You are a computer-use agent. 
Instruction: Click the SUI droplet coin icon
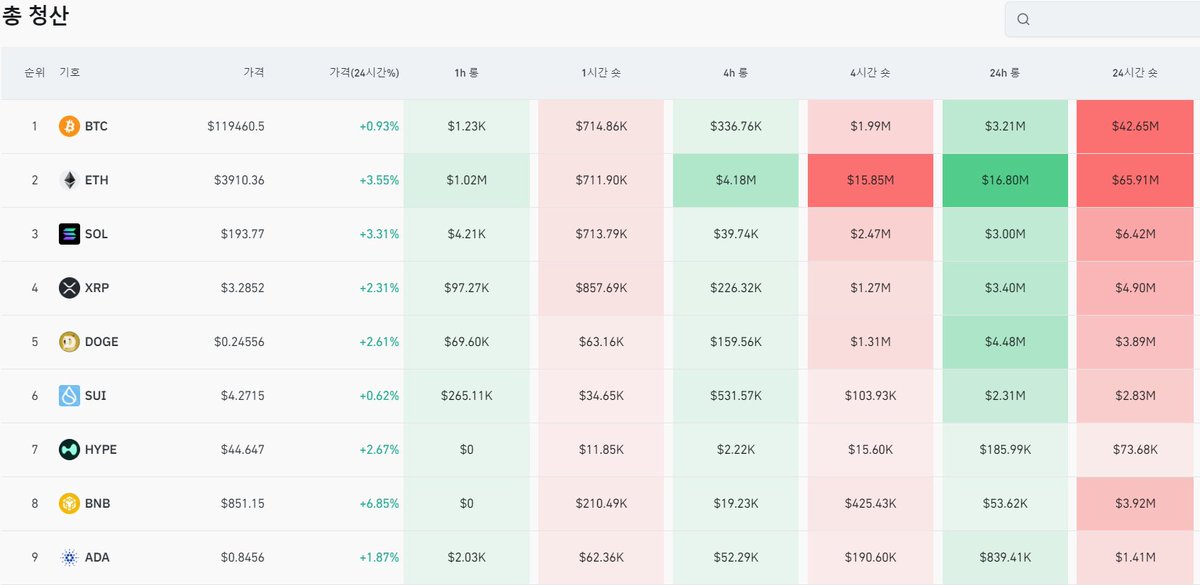coord(69,396)
